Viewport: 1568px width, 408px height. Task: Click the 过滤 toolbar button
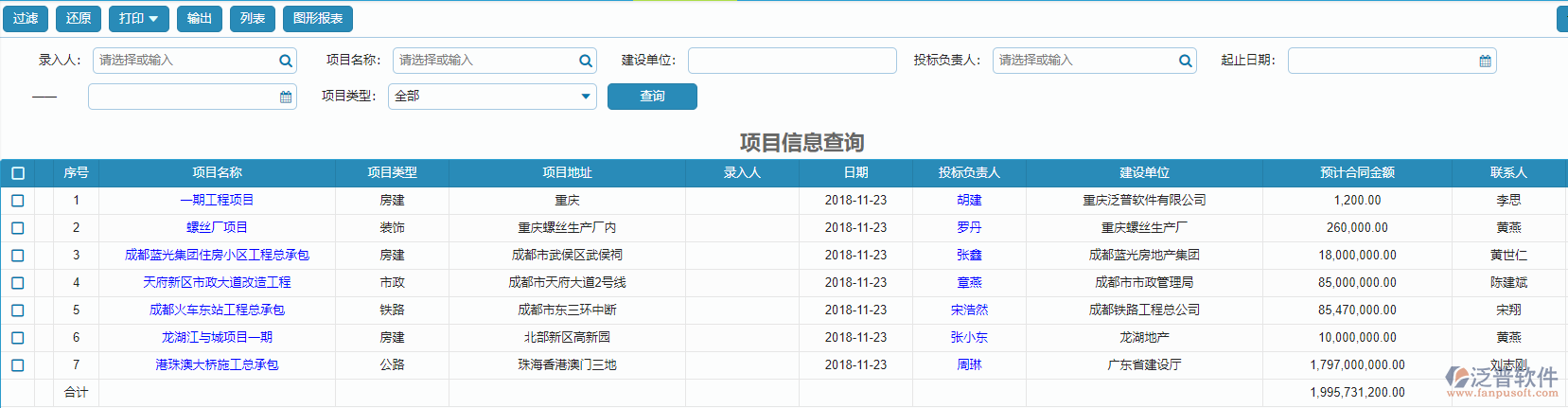coord(26,18)
